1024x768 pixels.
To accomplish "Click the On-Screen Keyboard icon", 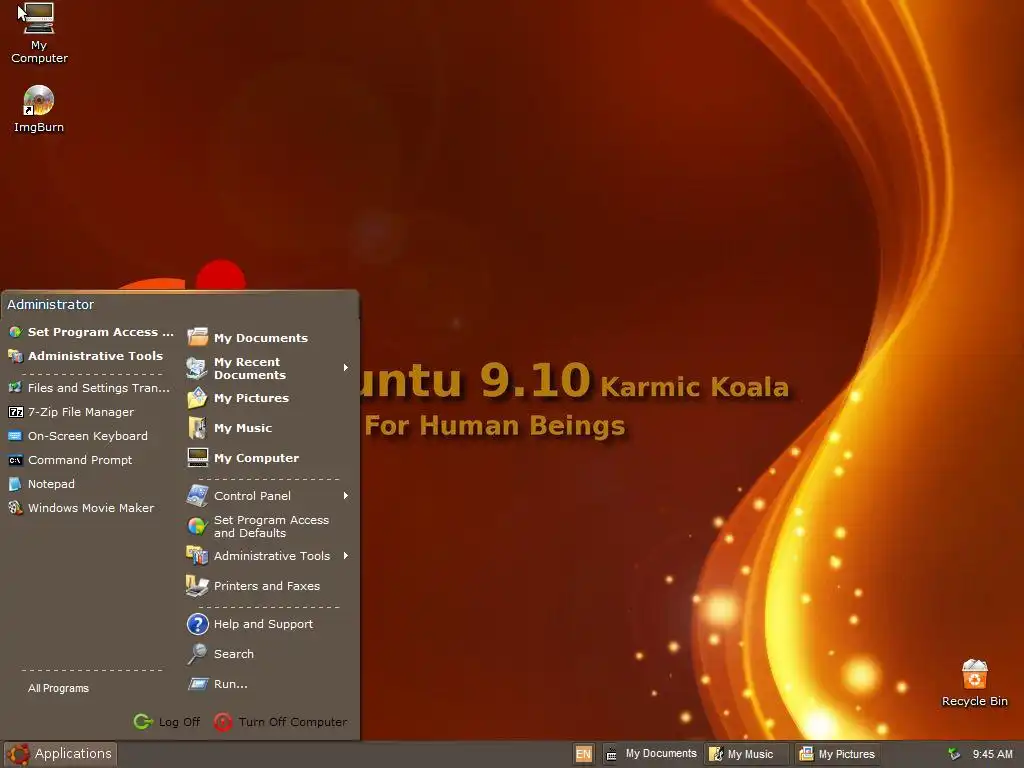I will (x=15, y=436).
